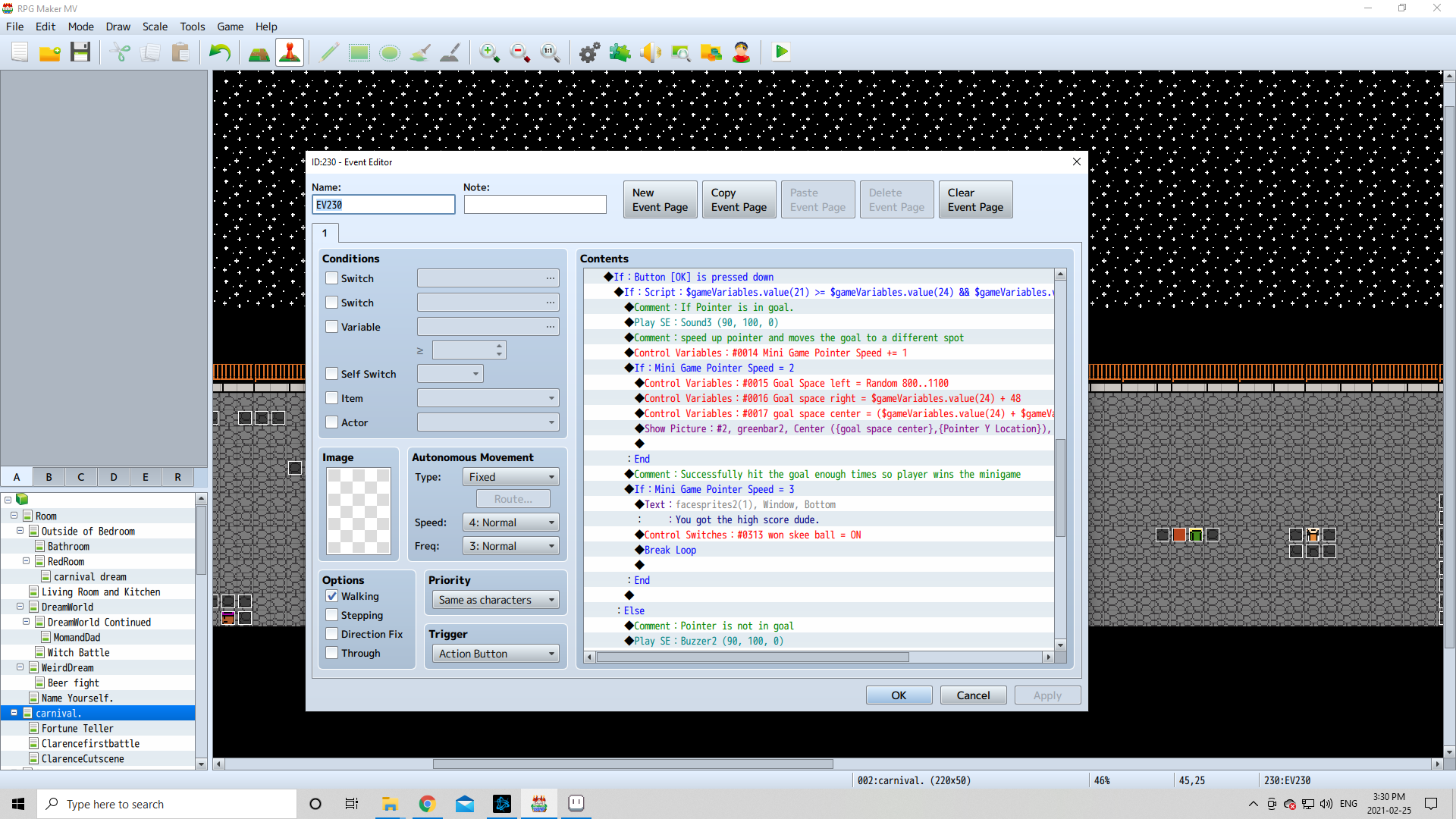
Task: Open the Self Switch dropdown
Action: click(450, 374)
